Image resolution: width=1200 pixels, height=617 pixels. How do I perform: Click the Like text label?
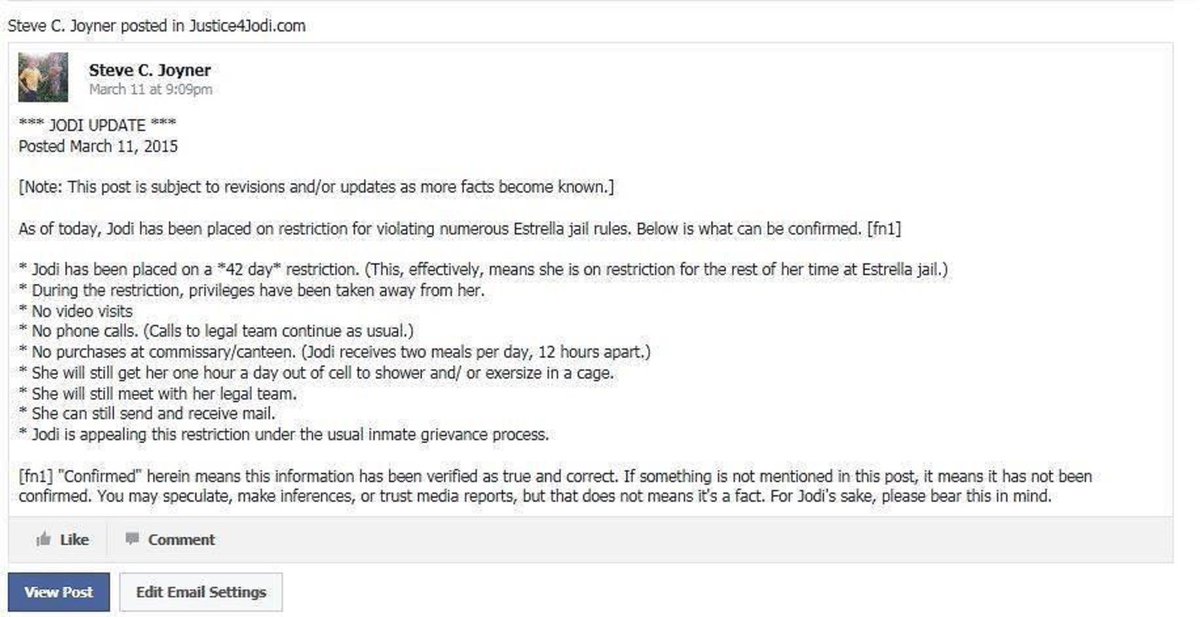74,540
